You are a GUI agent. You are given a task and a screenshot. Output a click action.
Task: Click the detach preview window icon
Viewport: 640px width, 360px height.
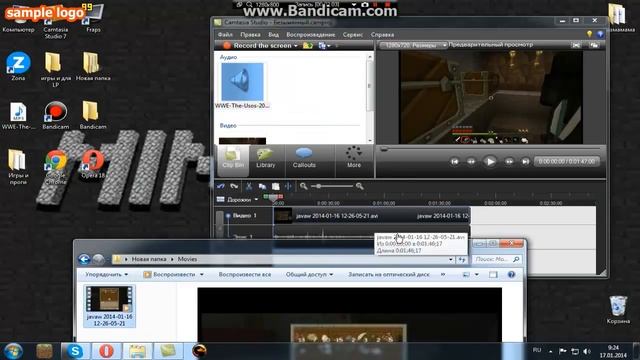[x=594, y=45]
